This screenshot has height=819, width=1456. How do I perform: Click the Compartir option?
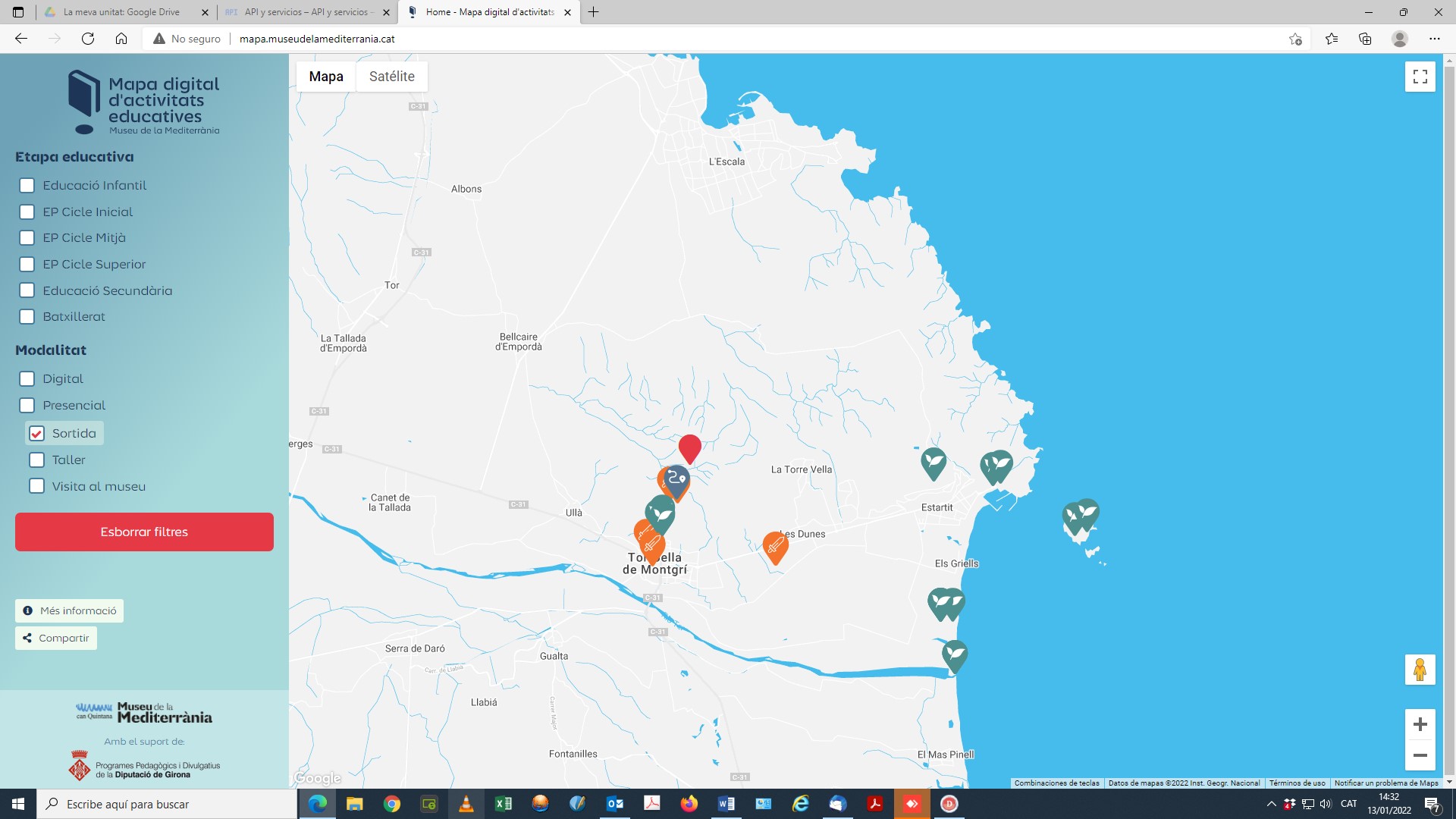[55, 638]
